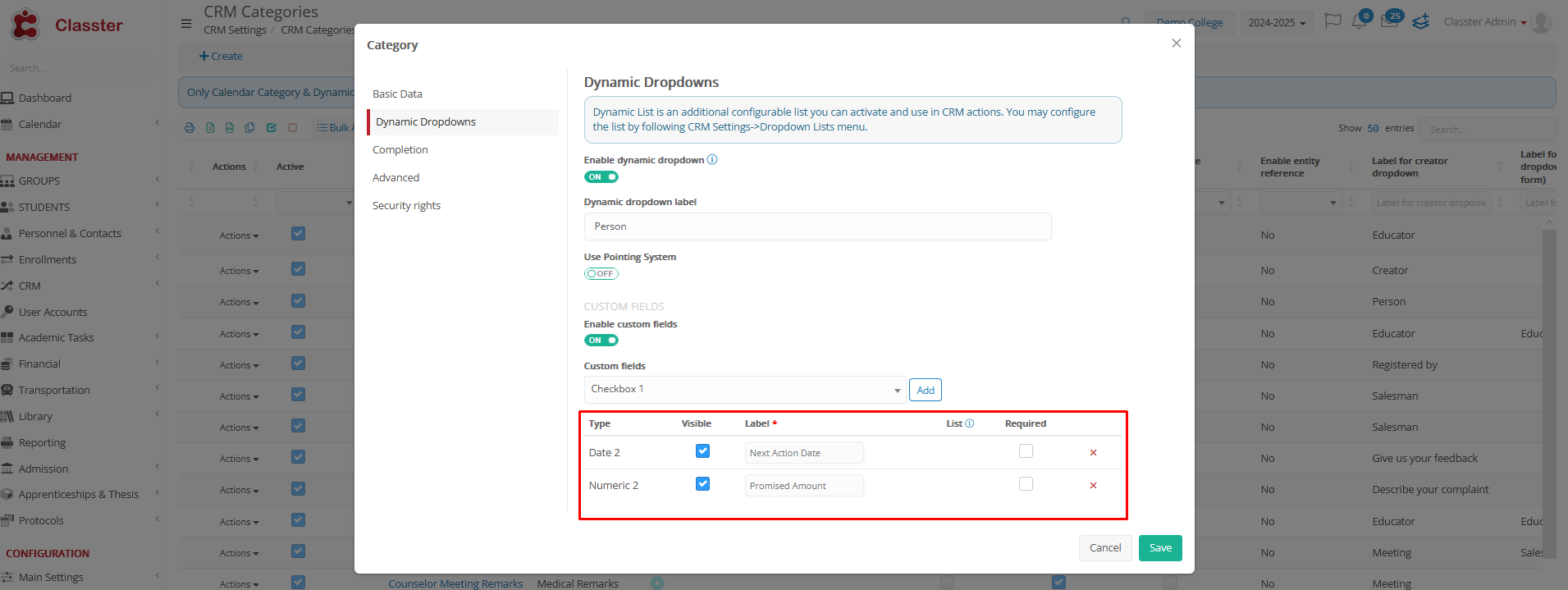Click the flag icon in header
Screen dimensions: 1568x590
coord(1333,21)
